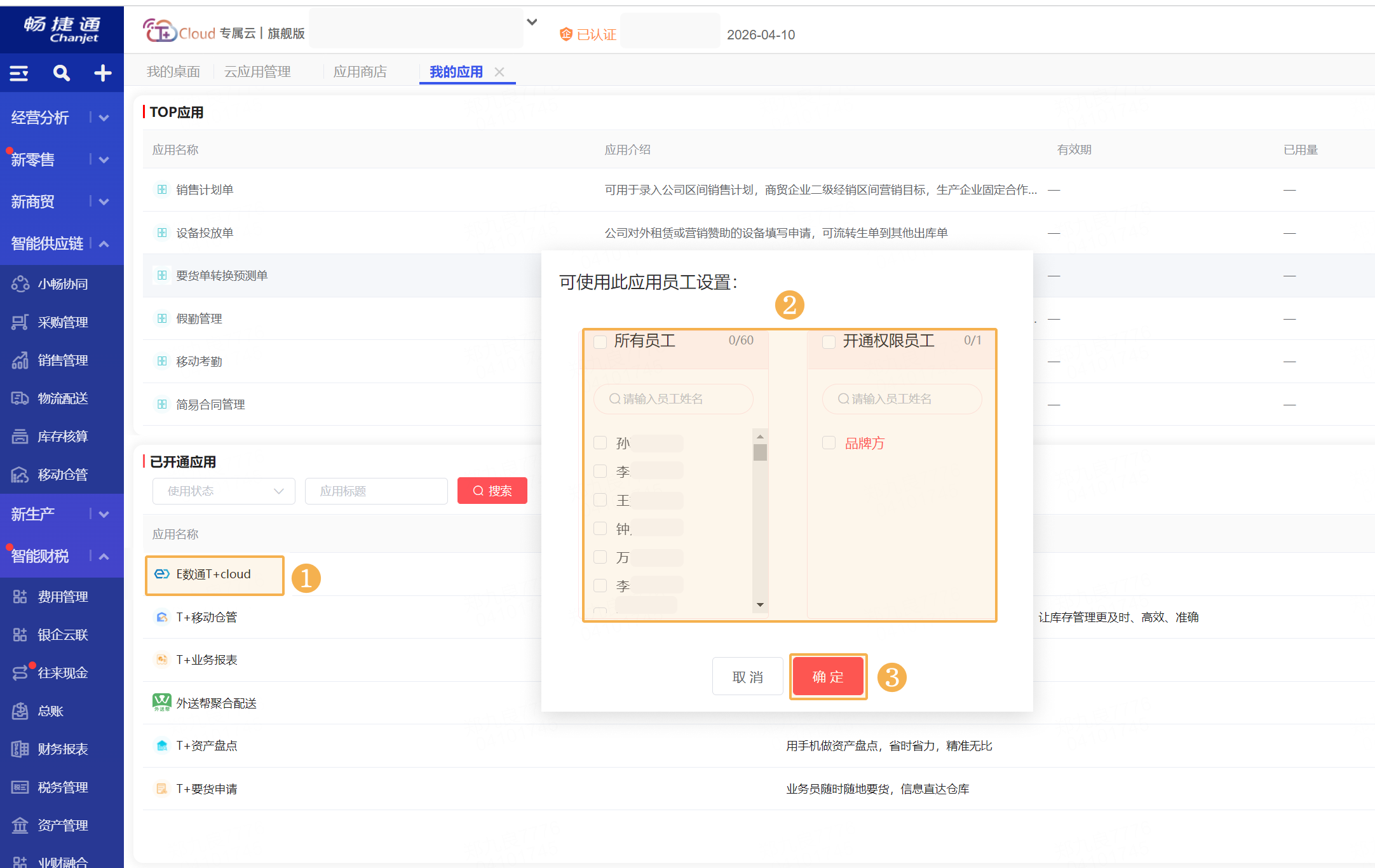The image size is (1375, 868).
Task: Open the 简易合同管理 app entry
Action: tap(210, 404)
